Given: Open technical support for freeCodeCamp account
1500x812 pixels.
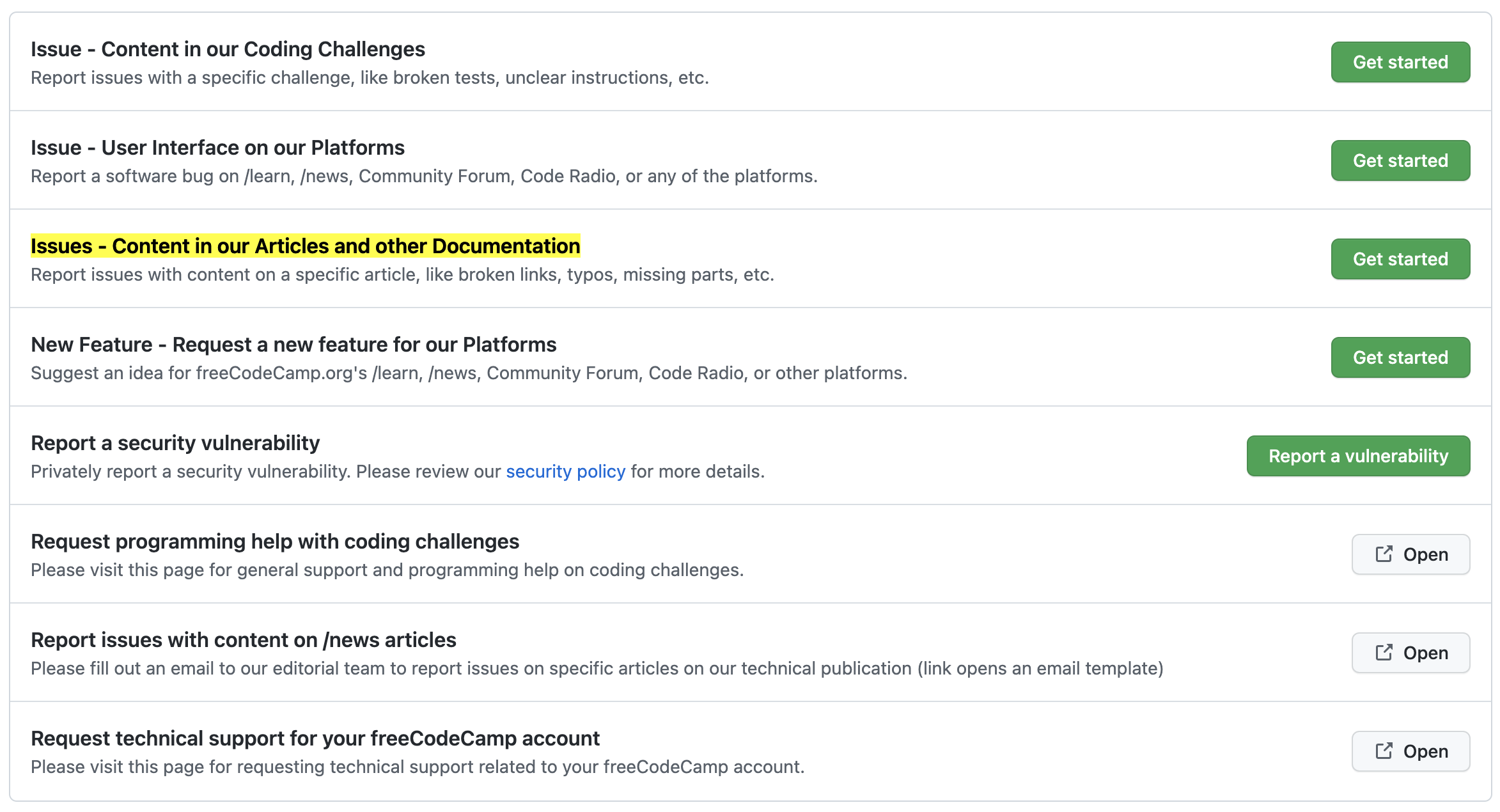Looking at the screenshot, I should (1425, 751).
